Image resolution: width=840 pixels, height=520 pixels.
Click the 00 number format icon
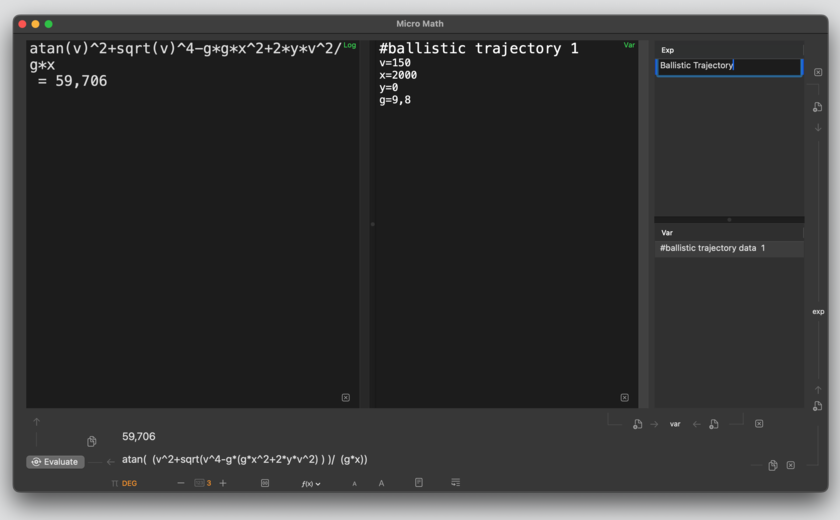click(x=265, y=483)
